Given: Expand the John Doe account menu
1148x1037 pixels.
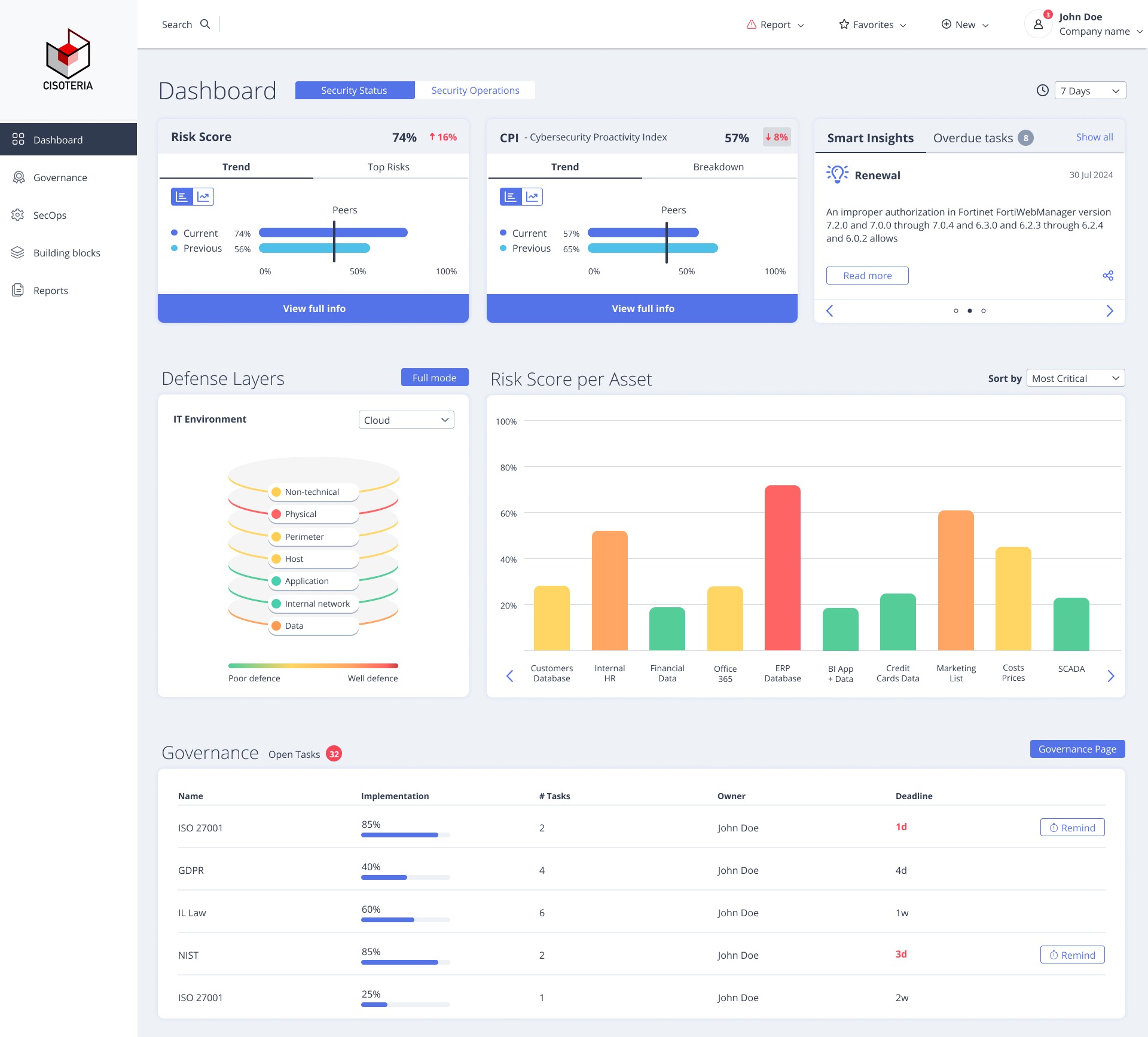Looking at the screenshot, I should [x=1139, y=32].
